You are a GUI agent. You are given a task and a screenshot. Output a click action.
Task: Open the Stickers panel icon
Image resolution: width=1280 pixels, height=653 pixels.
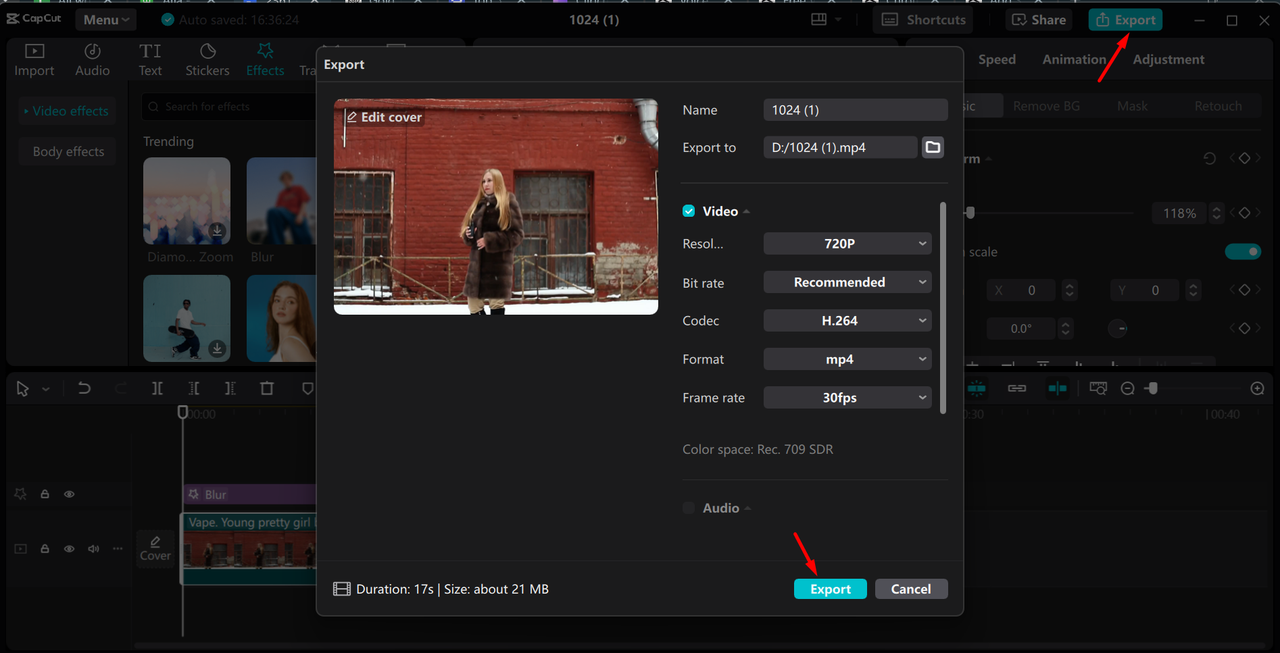click(x=207, y=51)
